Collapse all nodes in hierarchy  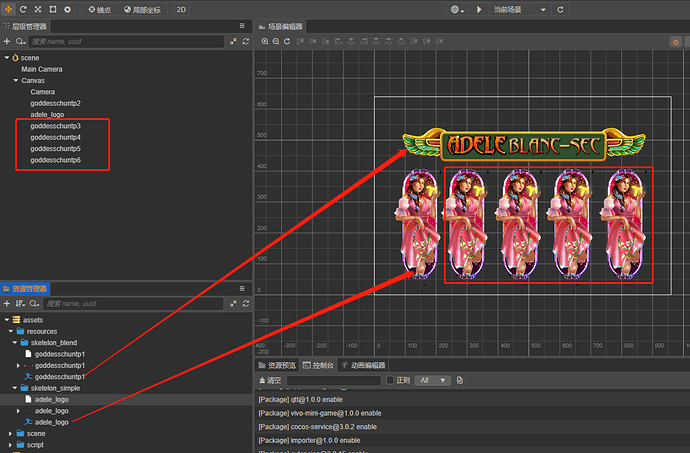(233, 41)
